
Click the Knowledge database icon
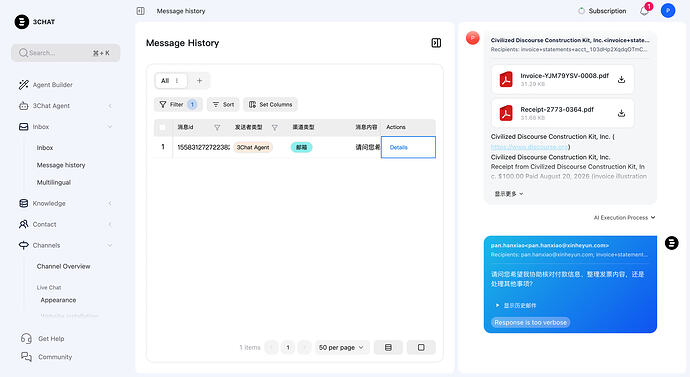click(x=24, y=203)
